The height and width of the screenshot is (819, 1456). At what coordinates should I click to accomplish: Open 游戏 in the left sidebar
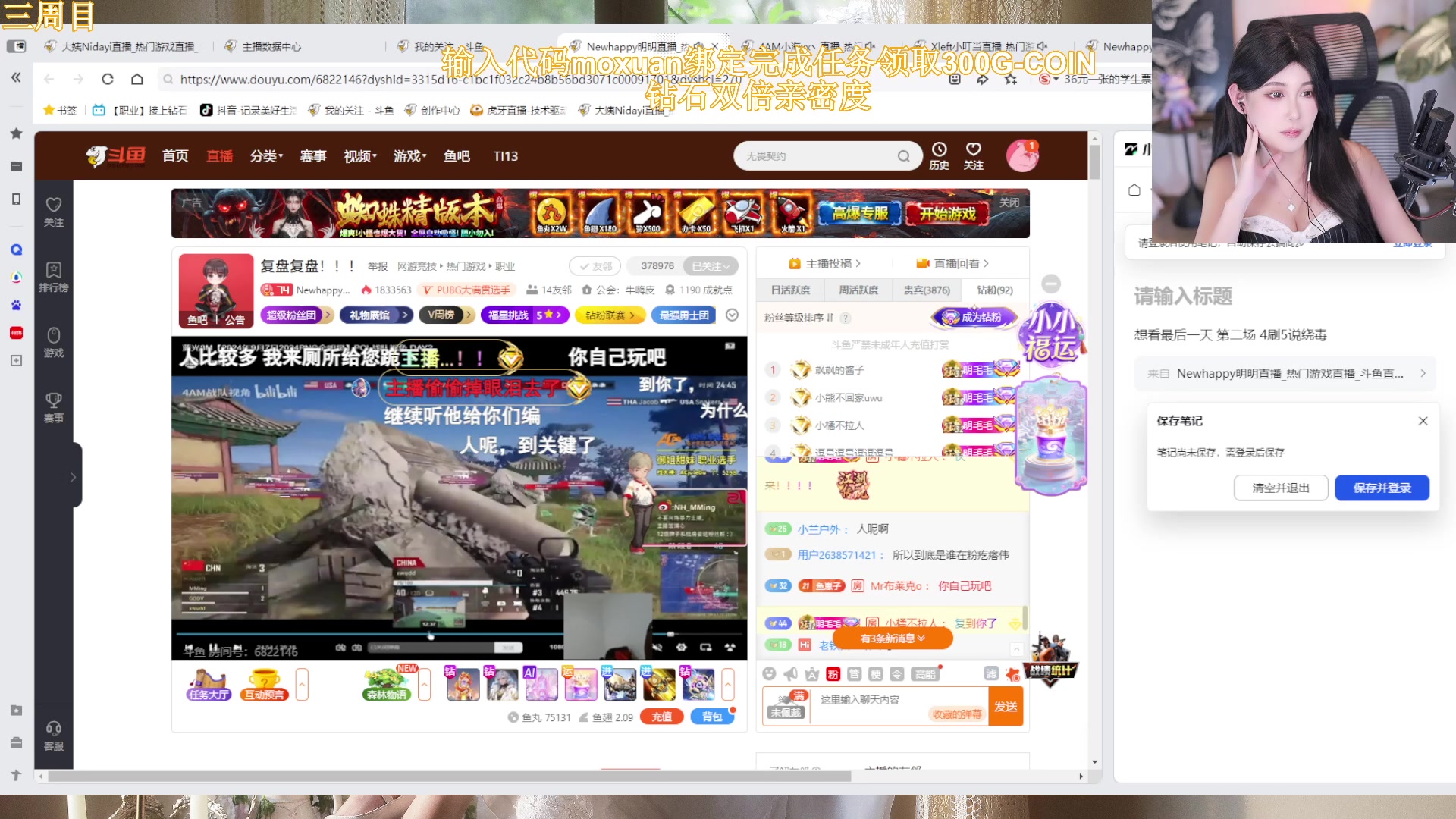pyautogui.click(x=54, y=343)
